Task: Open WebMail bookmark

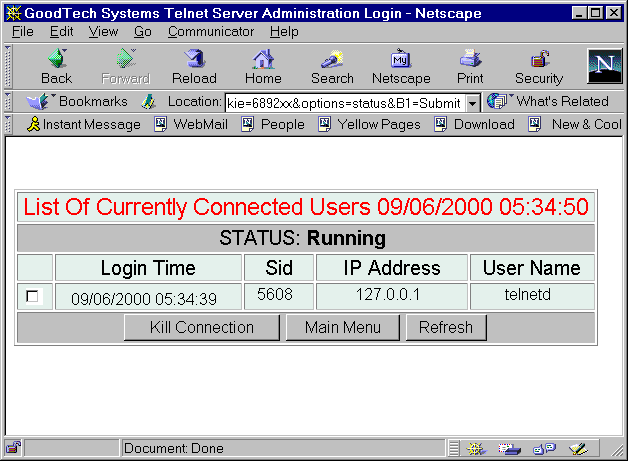Action: tap(191, 125)
